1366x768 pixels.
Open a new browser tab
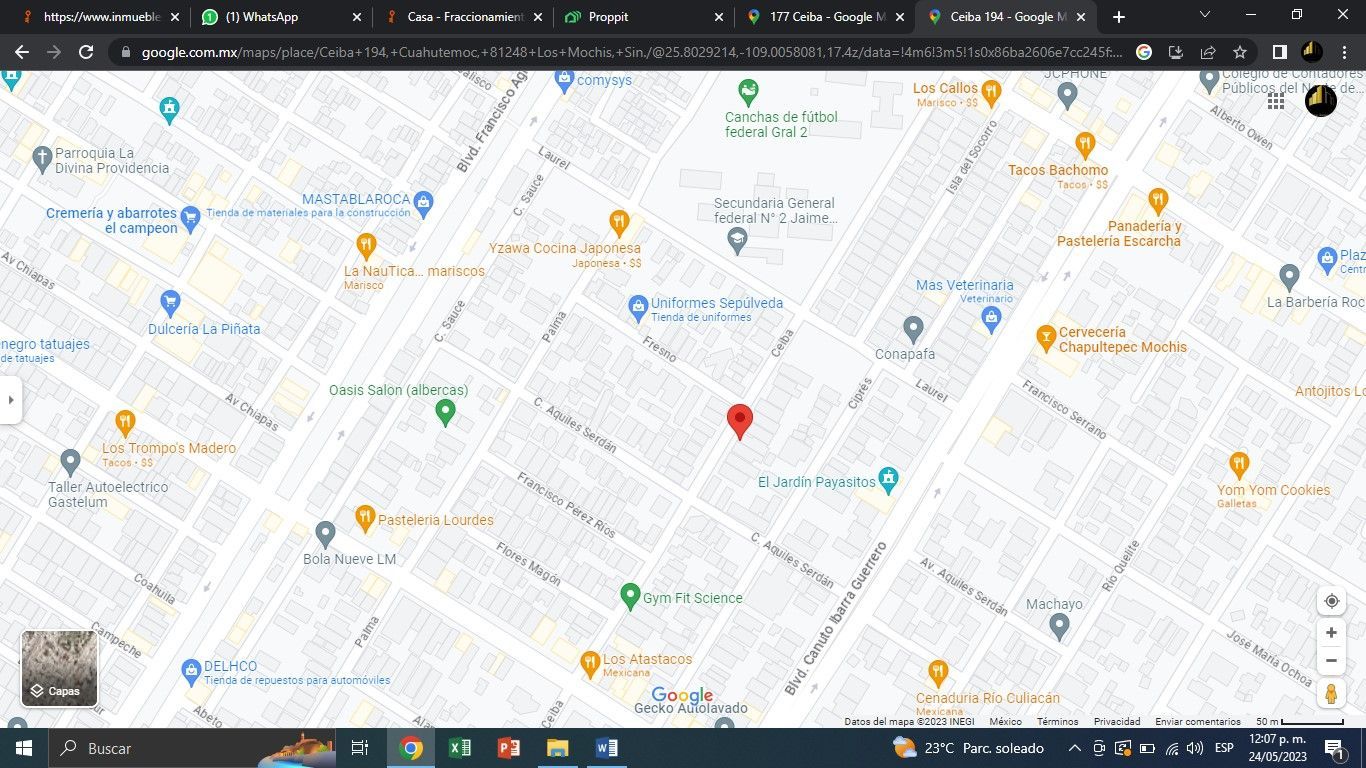click(1119, 17)
